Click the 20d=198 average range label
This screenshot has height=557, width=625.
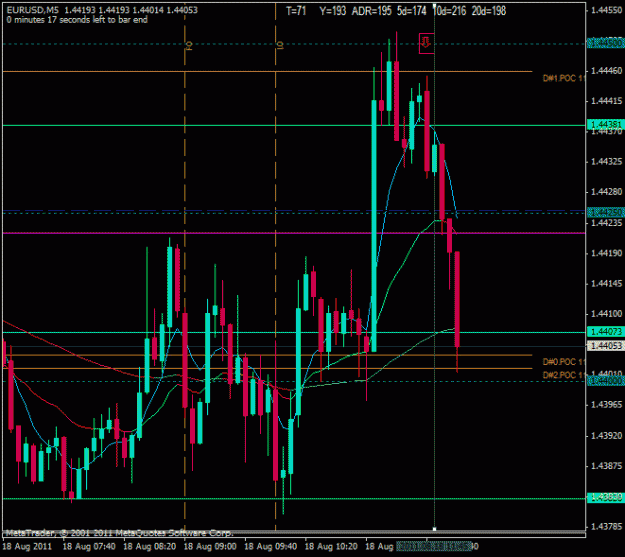[x=489, y=11]
